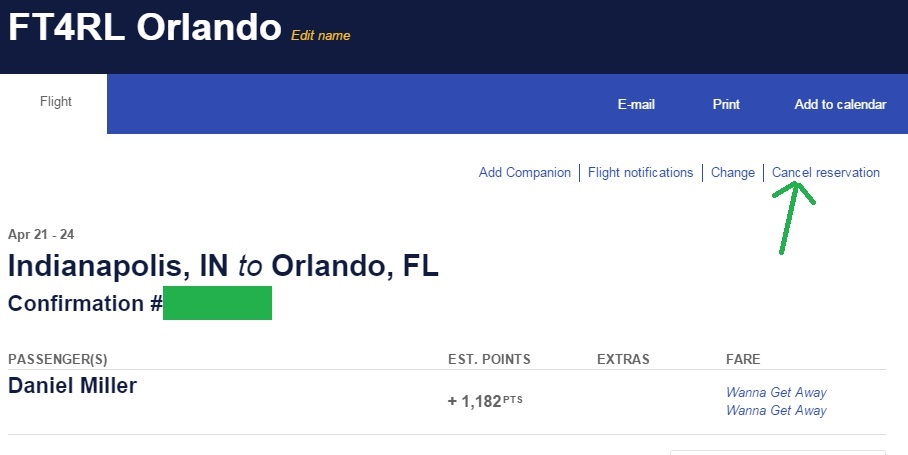Click the Add Companion link

coord(525,172)
